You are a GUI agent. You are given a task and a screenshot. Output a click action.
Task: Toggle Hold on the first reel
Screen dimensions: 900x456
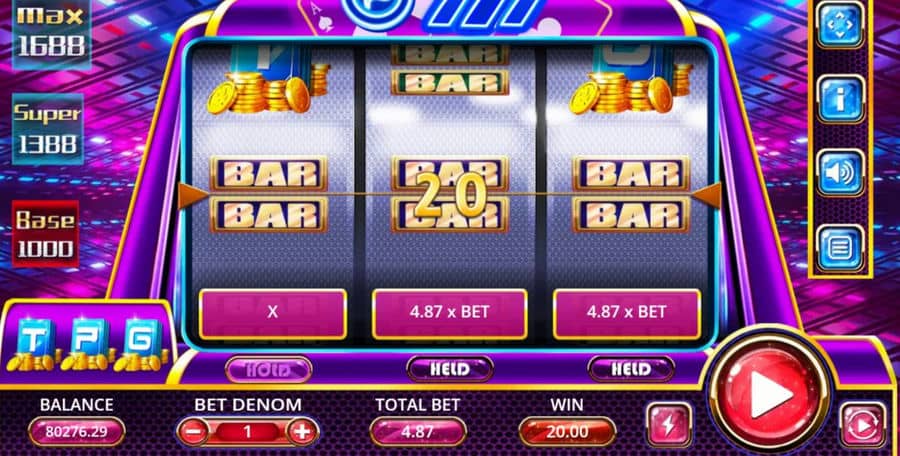tap(269, 369)
